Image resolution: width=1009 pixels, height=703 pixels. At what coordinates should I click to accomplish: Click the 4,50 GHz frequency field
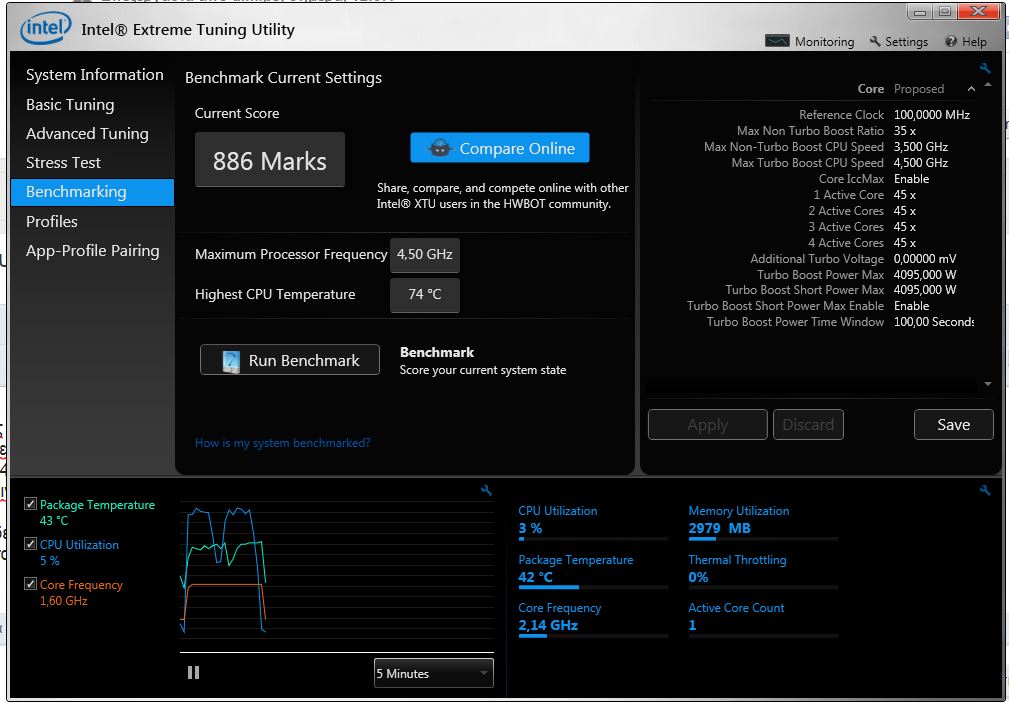(x=425, y=254)
